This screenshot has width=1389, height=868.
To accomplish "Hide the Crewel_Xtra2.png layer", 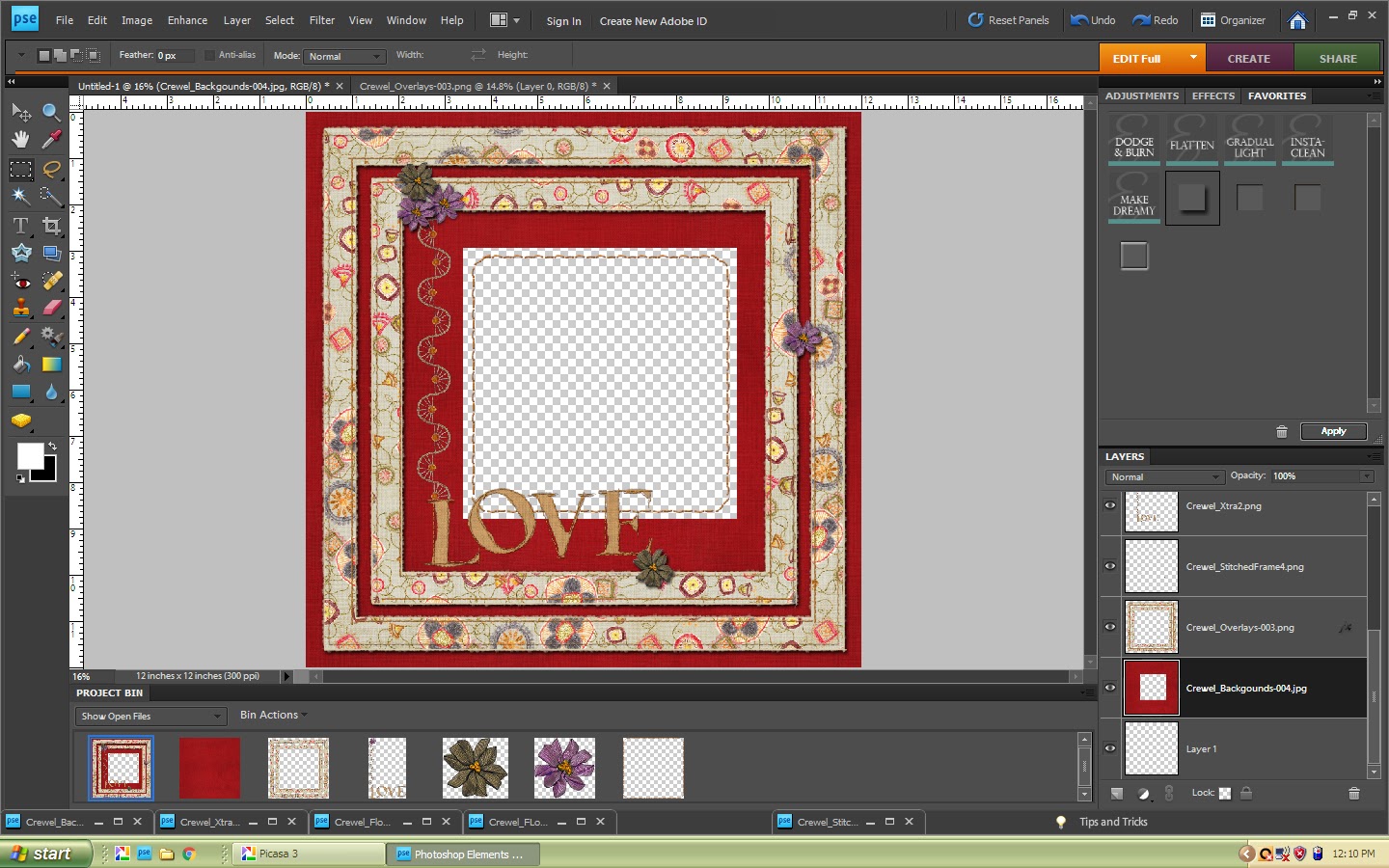I will (1109, 505).
